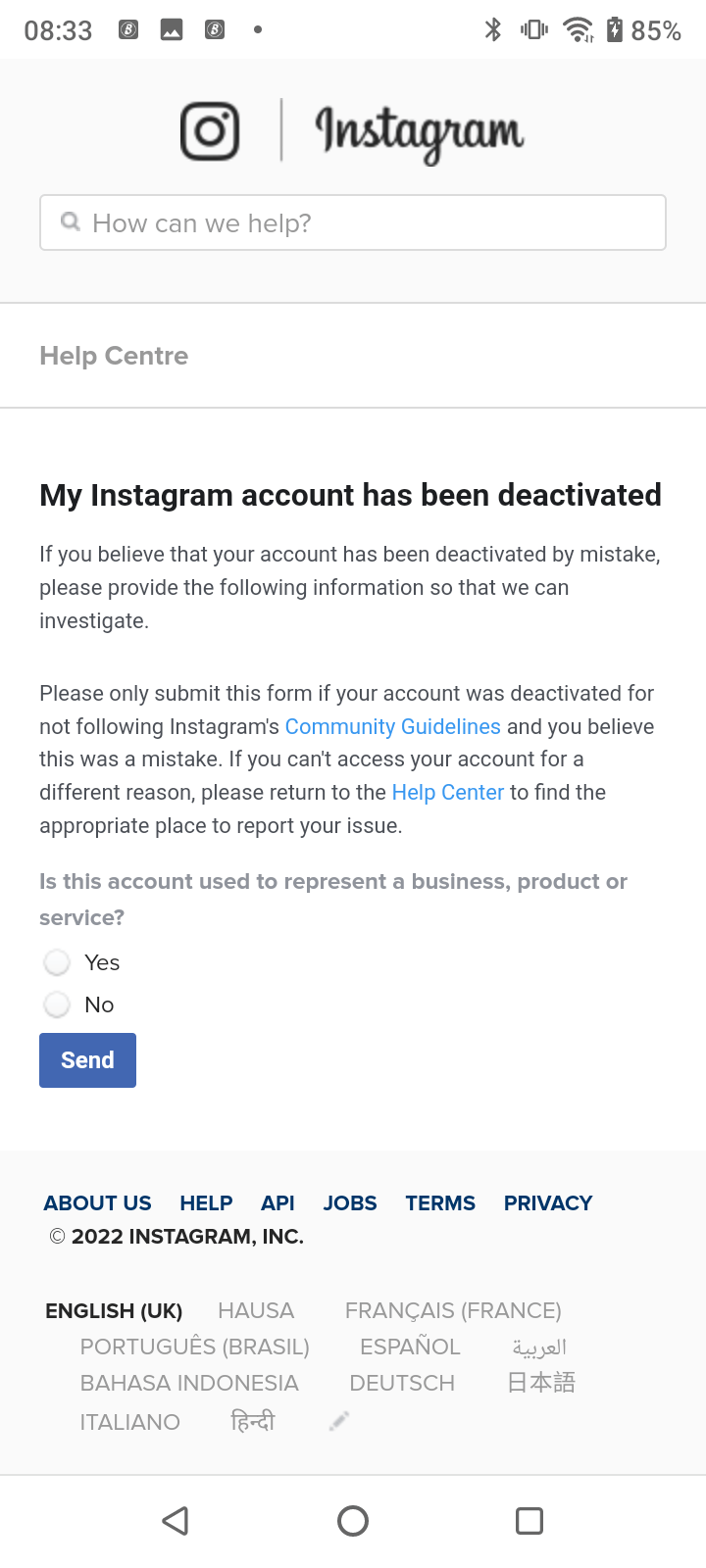
Task: Go to the TERMS page
Action: pyautogui.click(x=440, y=1202)
